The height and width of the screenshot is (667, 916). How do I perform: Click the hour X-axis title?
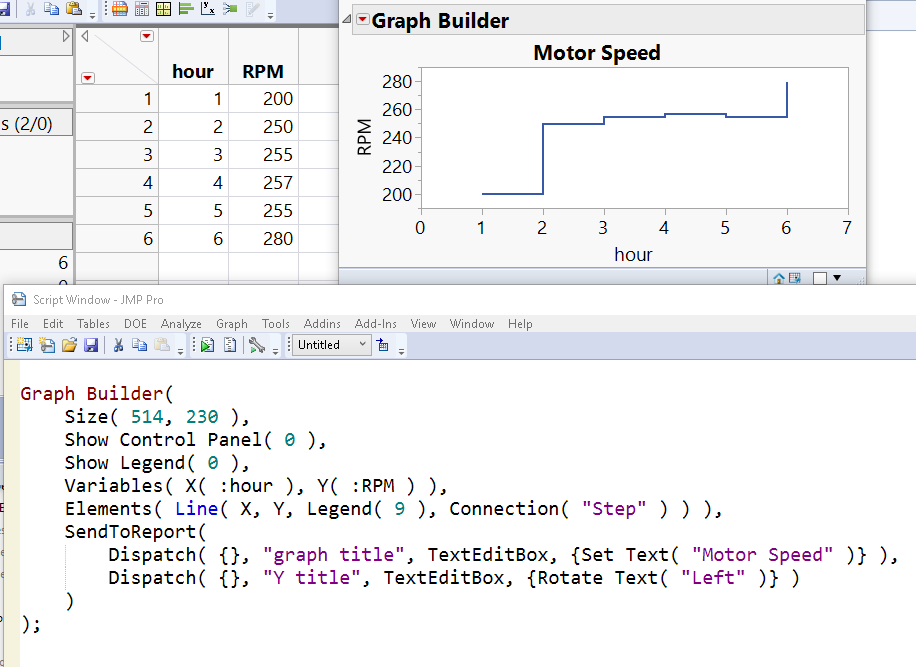633,255
